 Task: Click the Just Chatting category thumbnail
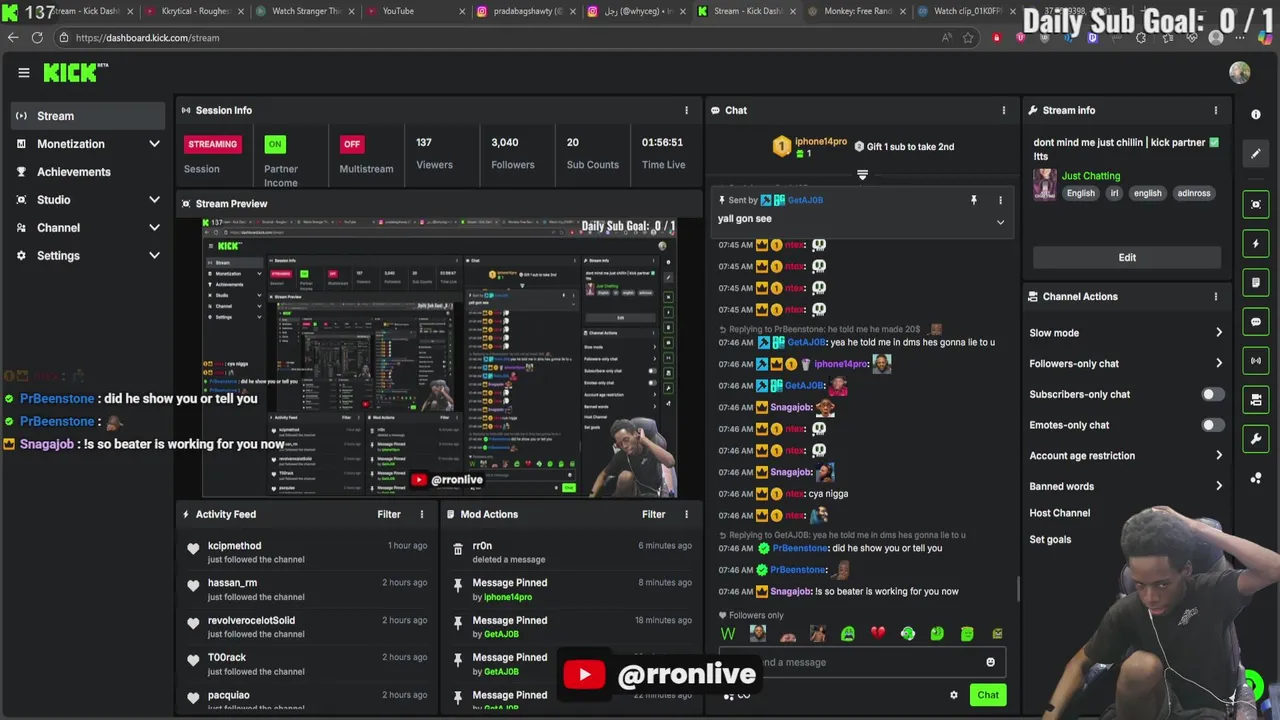[x=1045, y=185]
